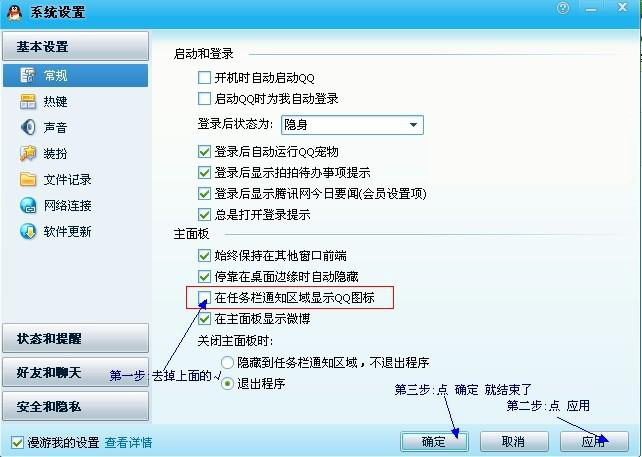Follow the 查看详情 link
The width and height of the screenshot is (642, 457).
click(x=128, y=443)
